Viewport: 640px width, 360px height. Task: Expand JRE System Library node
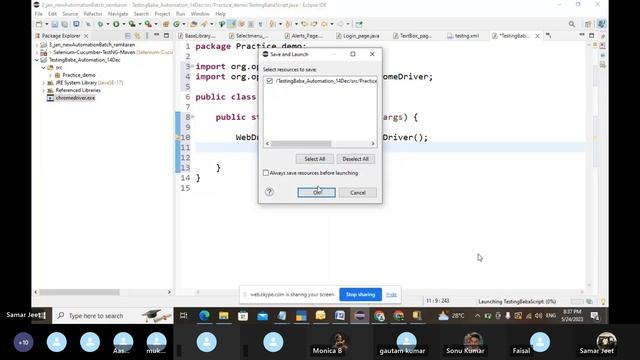pos(44,83)
